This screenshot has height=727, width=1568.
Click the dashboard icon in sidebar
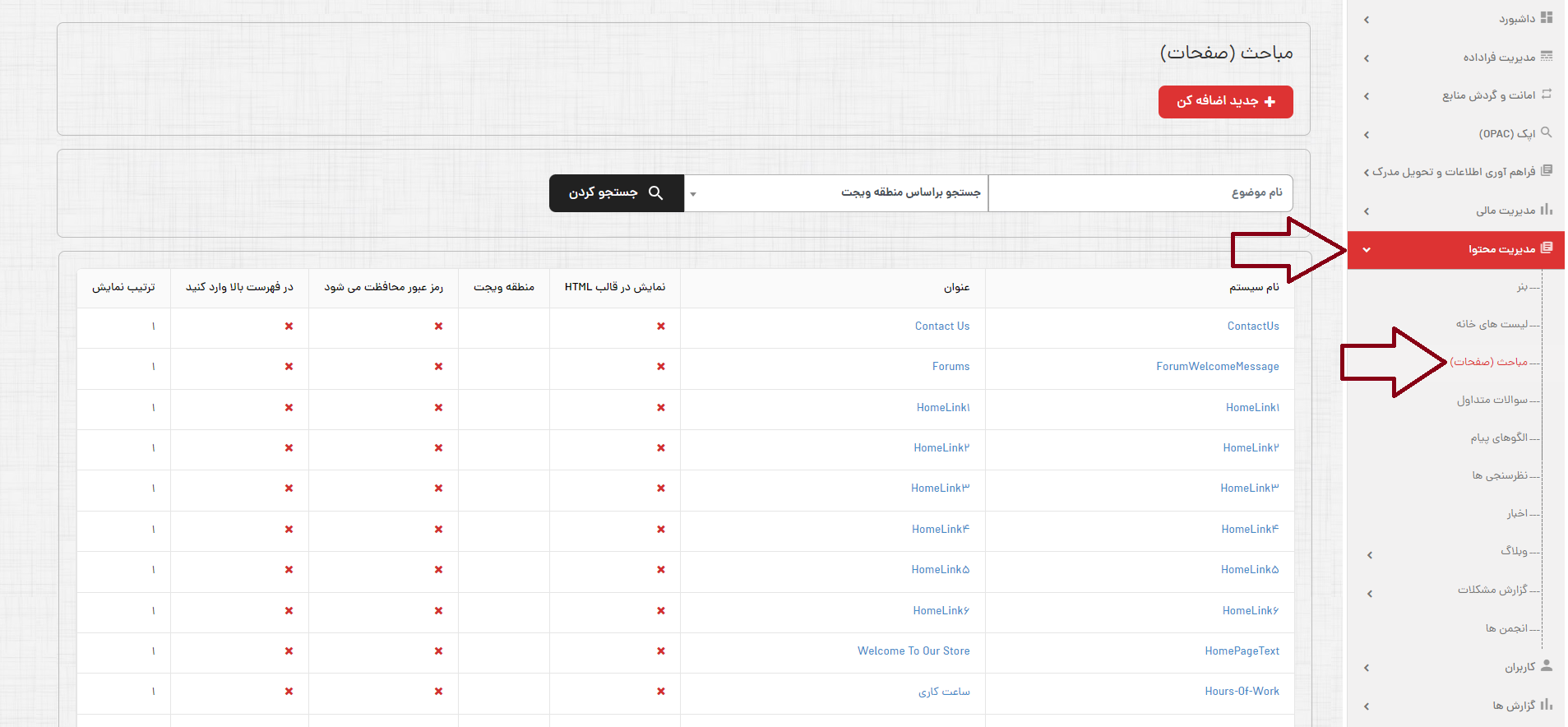[1547, 17]
